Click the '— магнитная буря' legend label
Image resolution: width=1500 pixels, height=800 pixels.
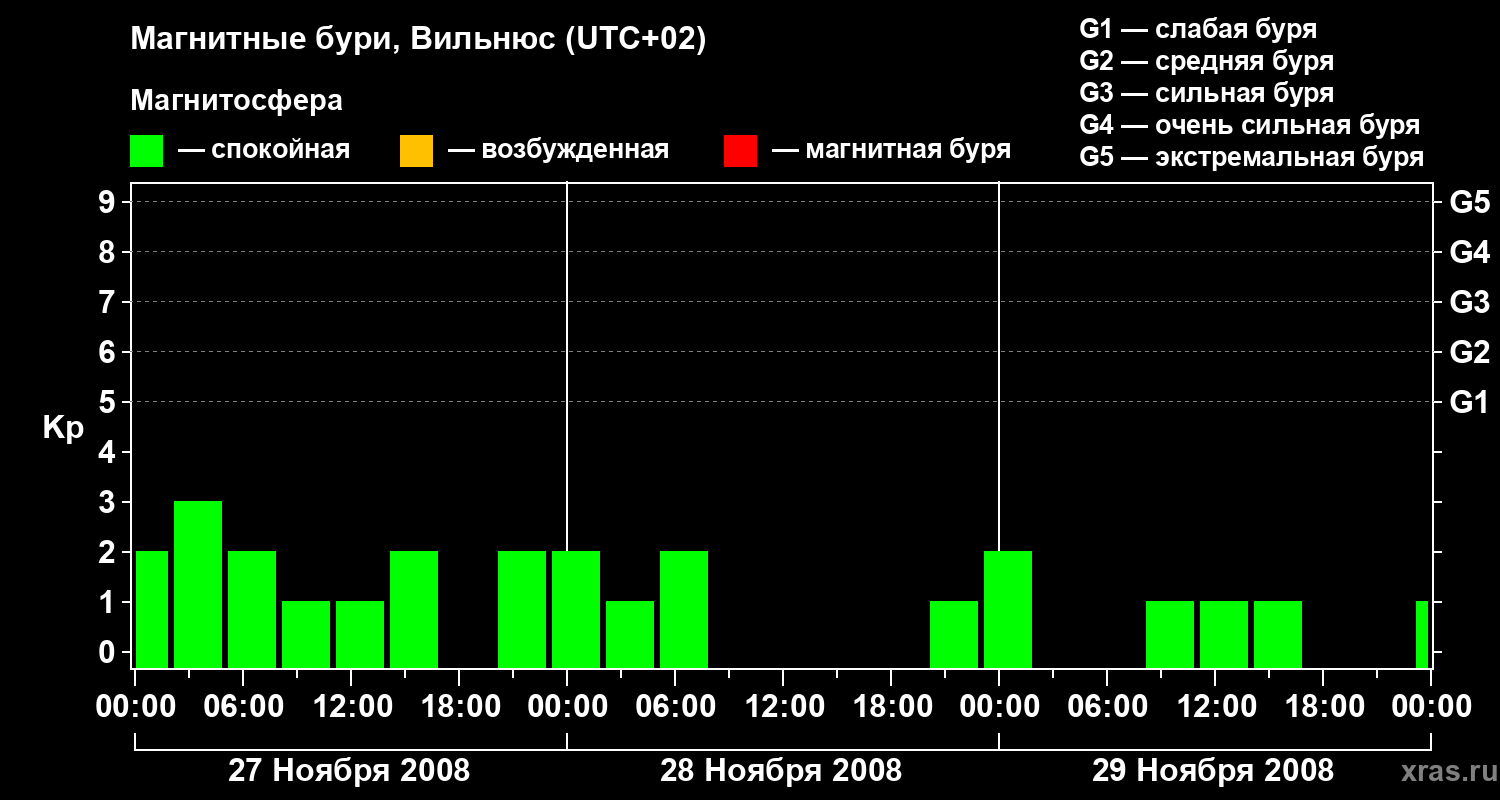click(x=891, y=151)
